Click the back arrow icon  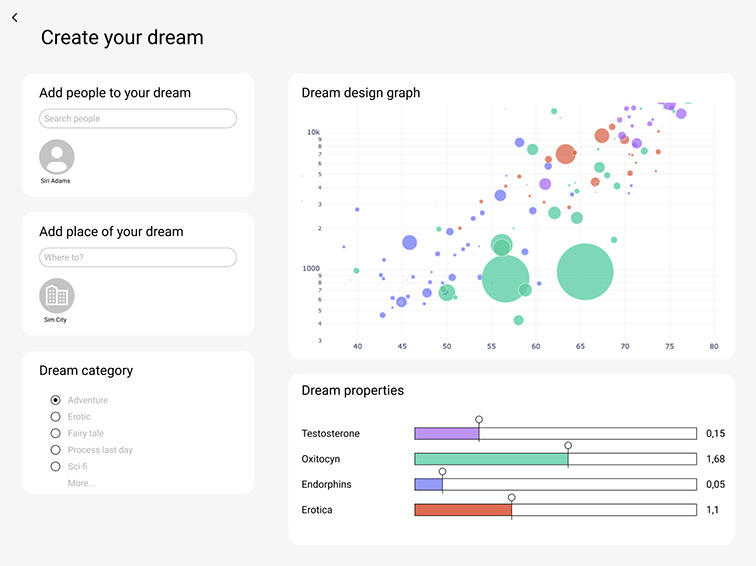(x=15, y=18)
